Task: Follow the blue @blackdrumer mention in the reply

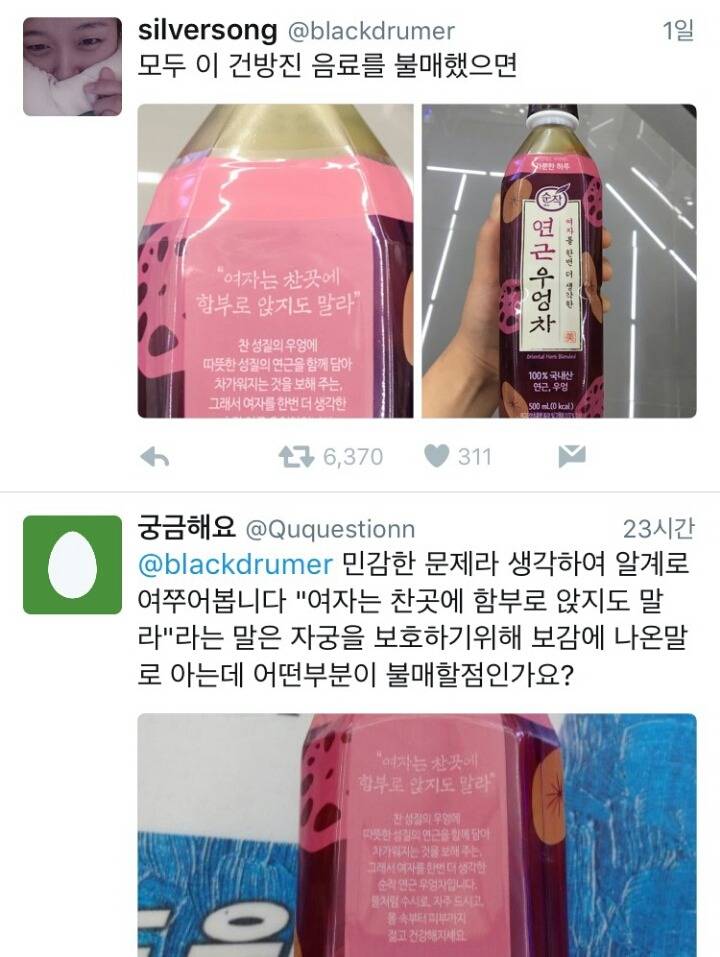Action: click(236, 564)
